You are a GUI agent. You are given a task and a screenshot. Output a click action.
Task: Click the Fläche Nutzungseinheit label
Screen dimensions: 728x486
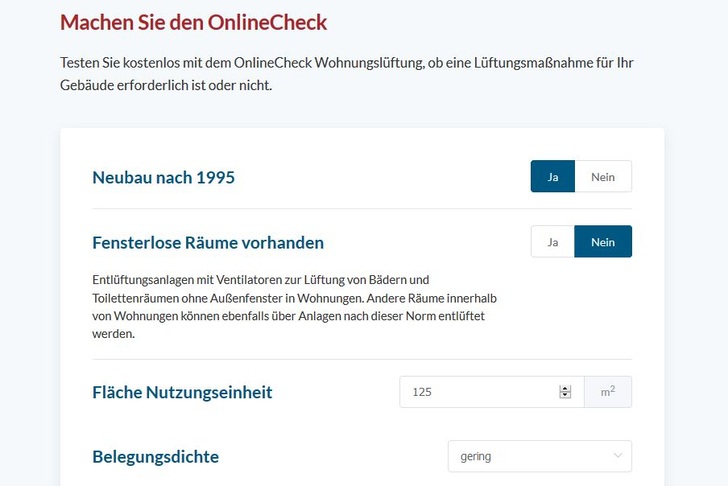tap(182, 392)
